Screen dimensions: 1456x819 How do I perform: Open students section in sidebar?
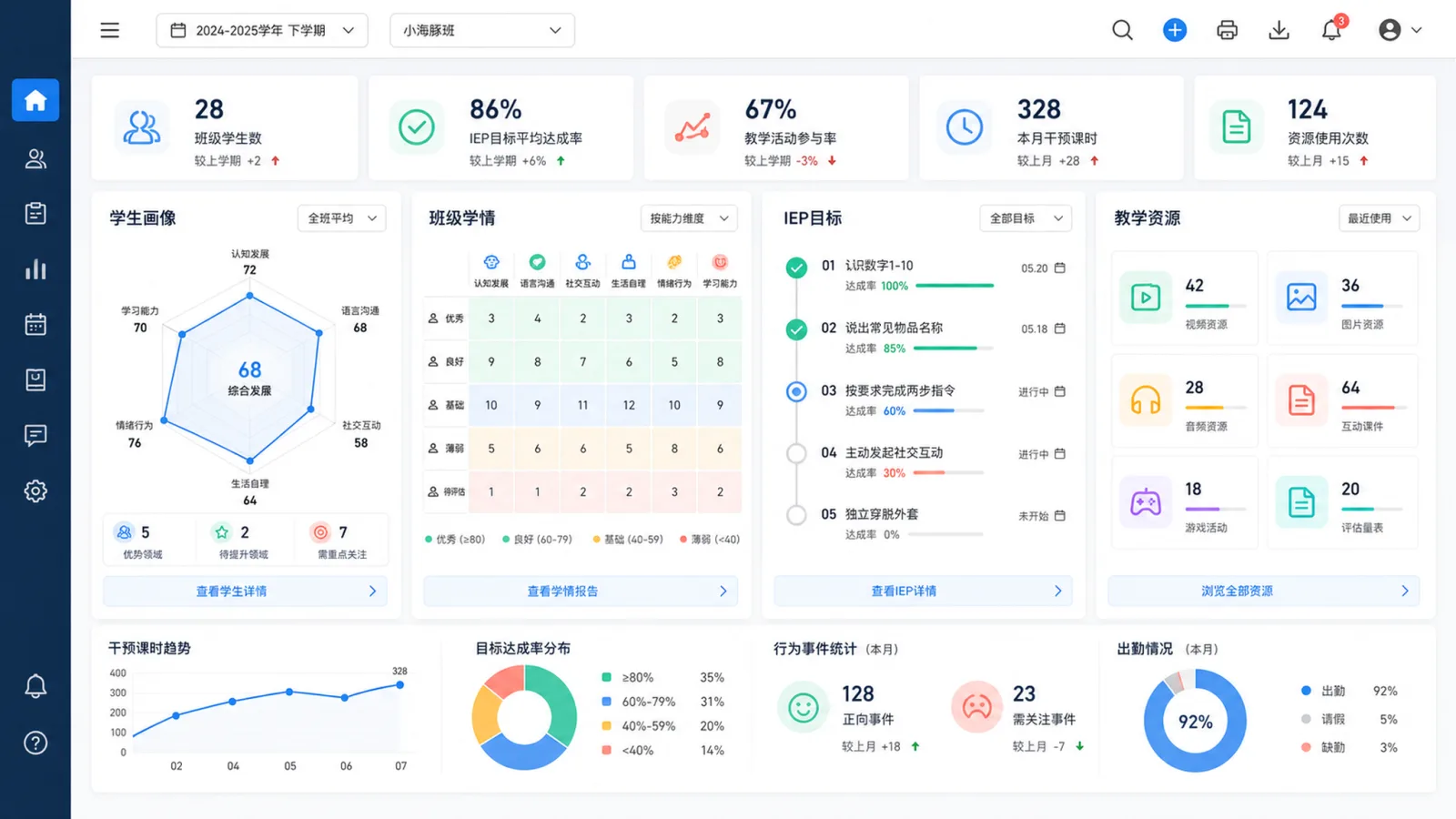[x=35, y=158]
